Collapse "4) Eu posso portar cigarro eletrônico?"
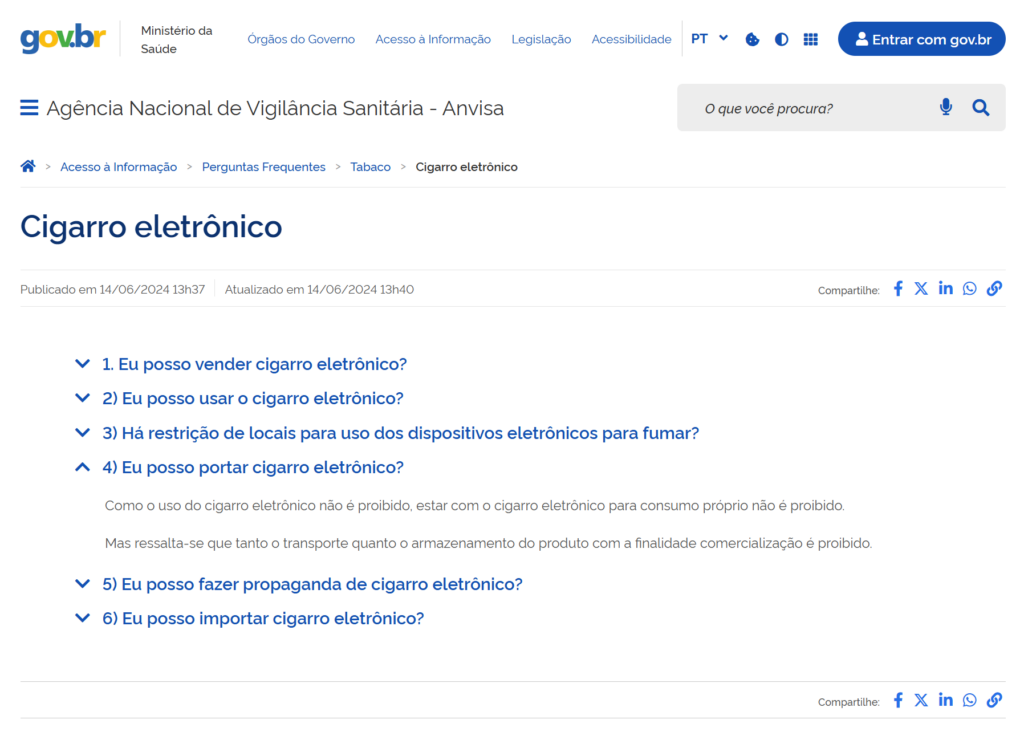Viewport: 1024px width, 744px height. [252, 467]
